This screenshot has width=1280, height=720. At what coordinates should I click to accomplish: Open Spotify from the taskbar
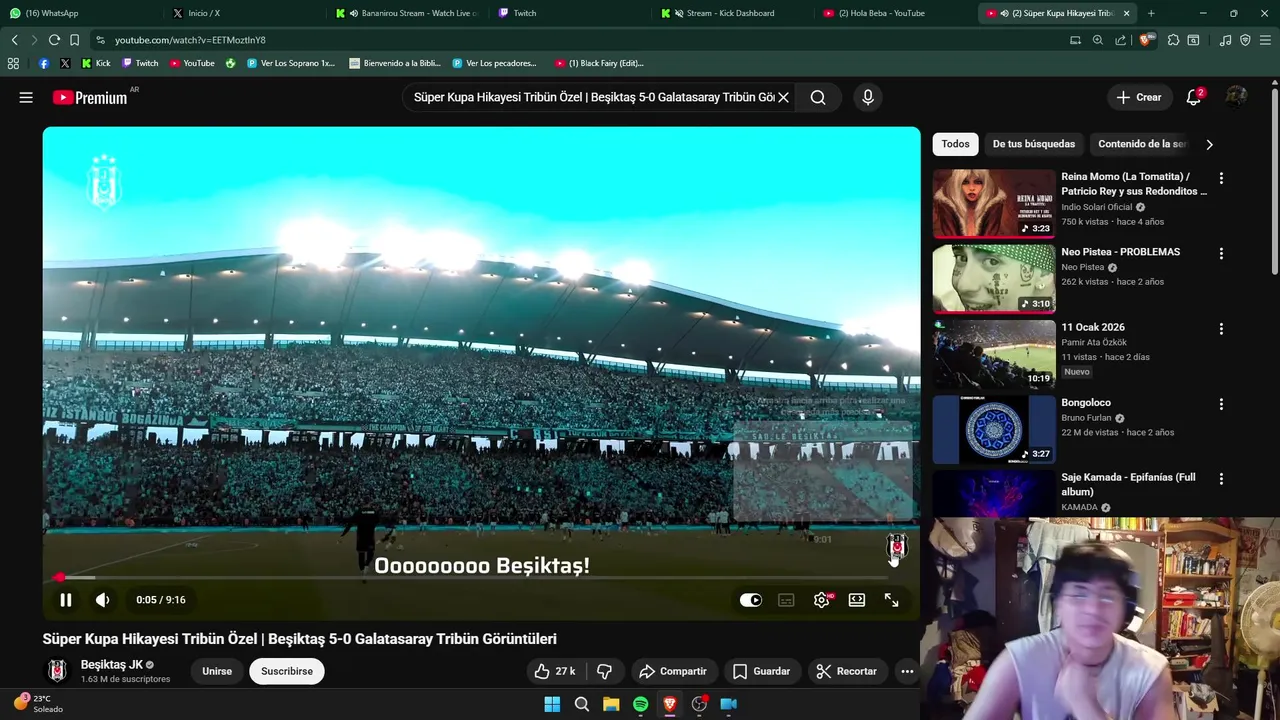click(x=640, y=704)
